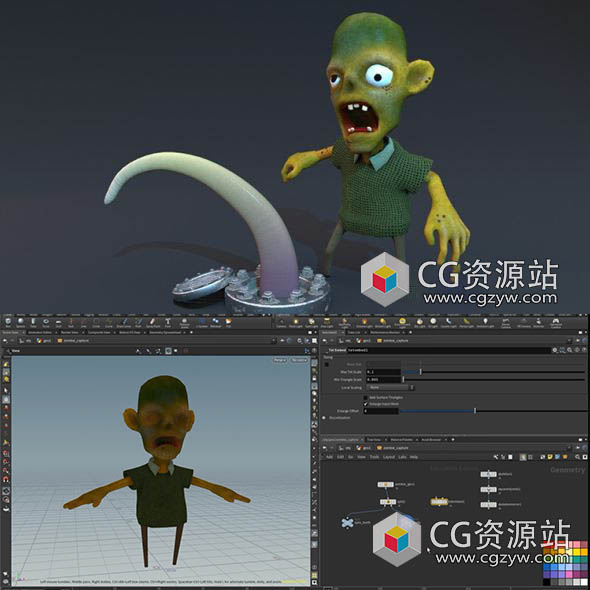Screen dimensions: 590x590
Task: Open the network editor Tools menu
Action: [x=374, y=457]
